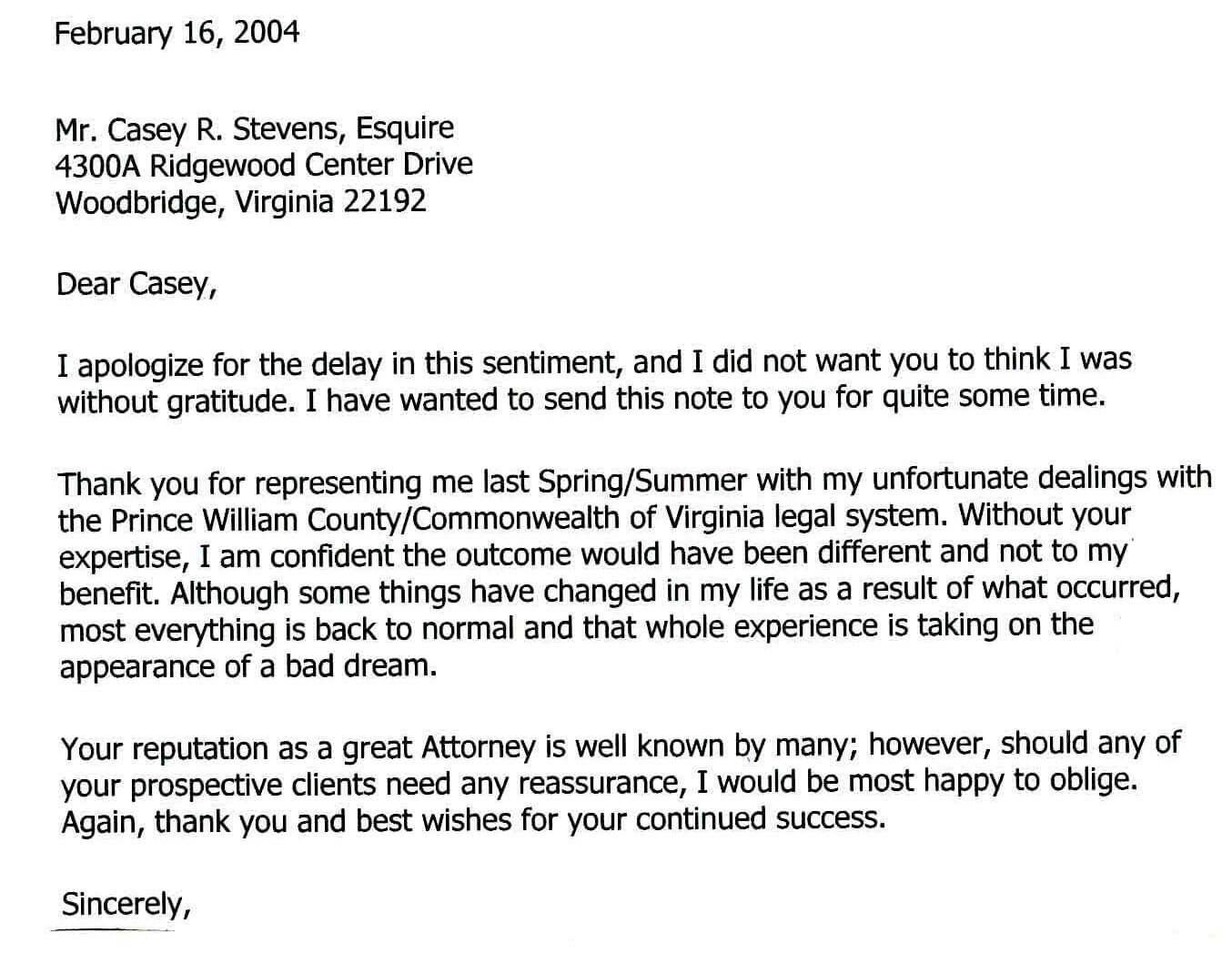This screenshot has height=974, width=1232.
Task: Click the word expertise
Action: pos(119,557)
